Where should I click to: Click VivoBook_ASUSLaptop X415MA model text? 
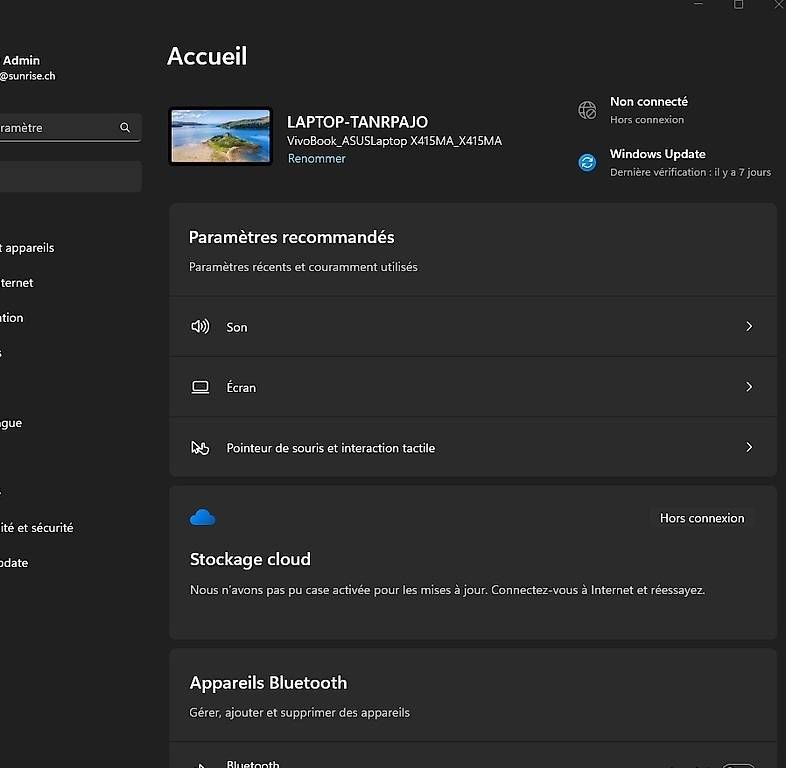pyautogui.click(x=395, y=141)
